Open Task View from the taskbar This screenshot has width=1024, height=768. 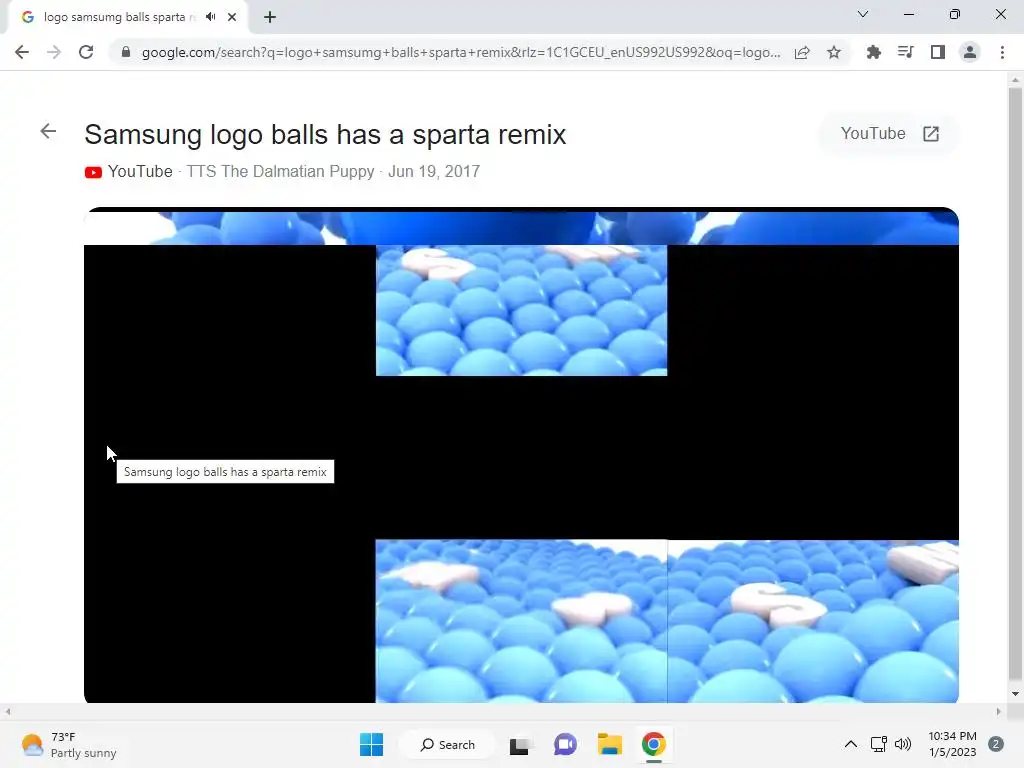coord(520,744)
